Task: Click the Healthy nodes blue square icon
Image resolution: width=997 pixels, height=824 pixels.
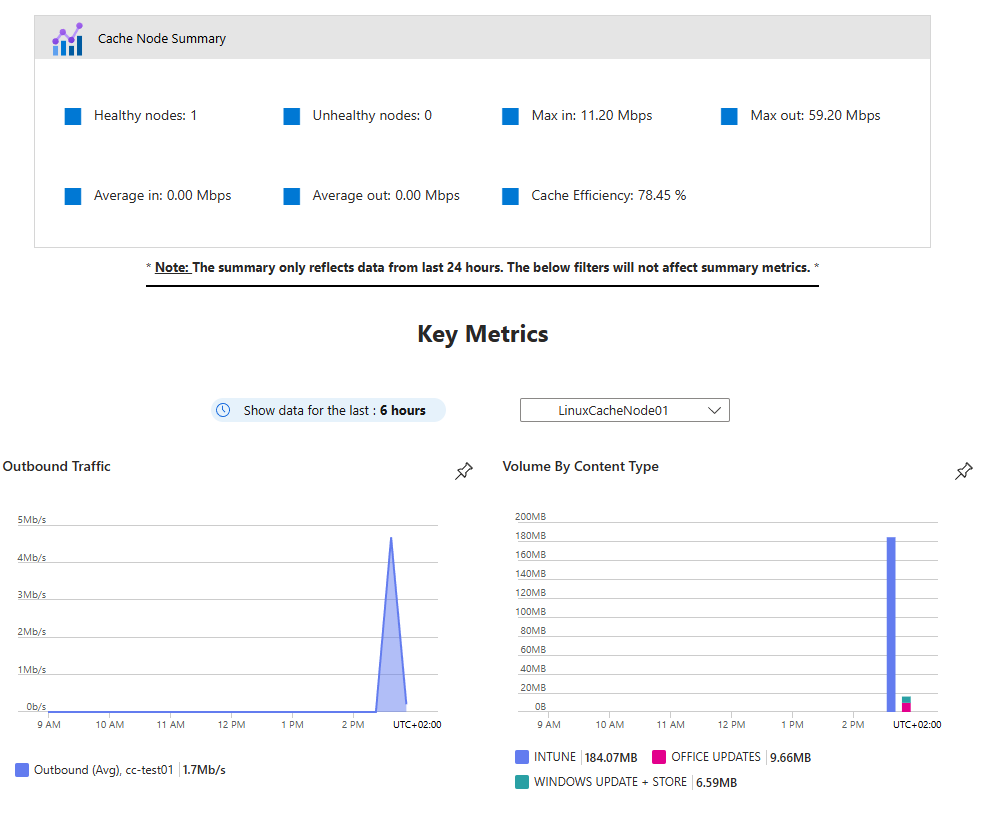Action: point(73,116)
